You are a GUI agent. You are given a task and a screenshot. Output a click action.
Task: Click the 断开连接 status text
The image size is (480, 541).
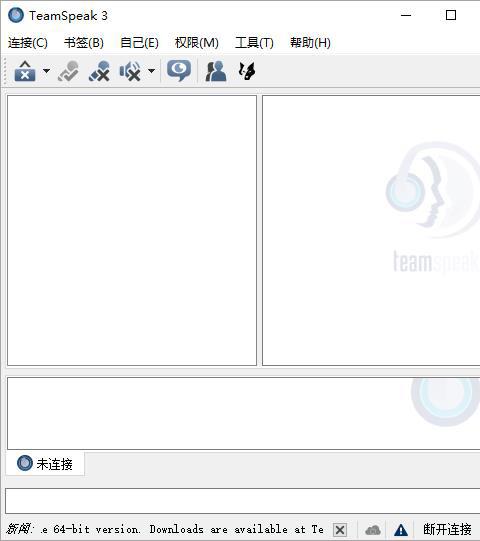tap(447, 529)
